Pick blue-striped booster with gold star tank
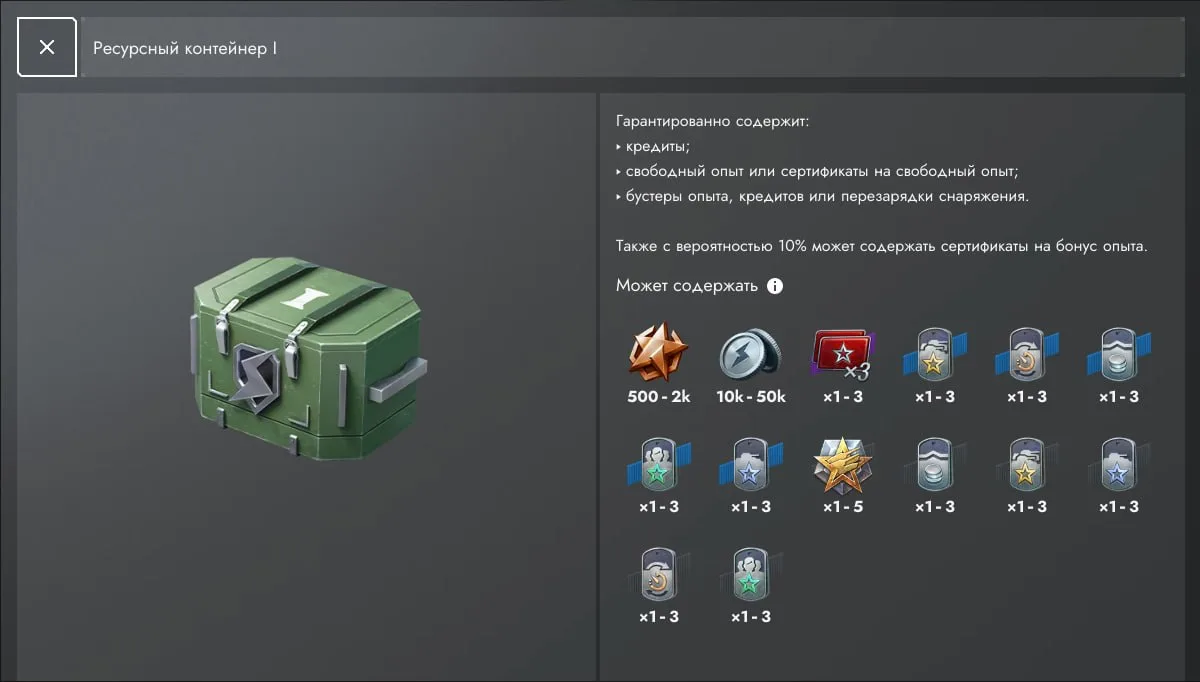This screenshot has width=1200, height=682. pyautogui.click(x=935, y=353)
